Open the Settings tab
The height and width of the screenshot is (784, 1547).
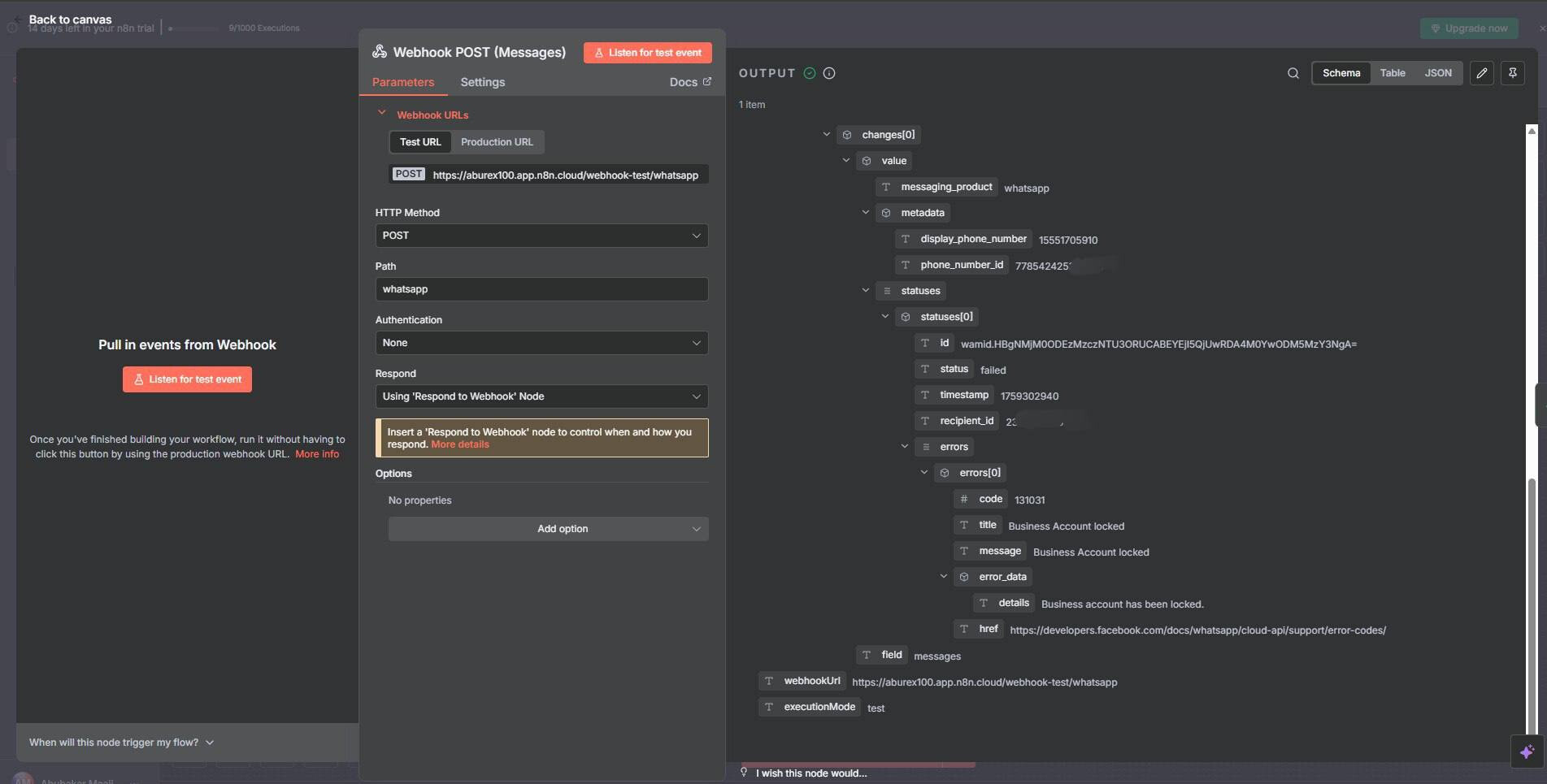[482, 82]
